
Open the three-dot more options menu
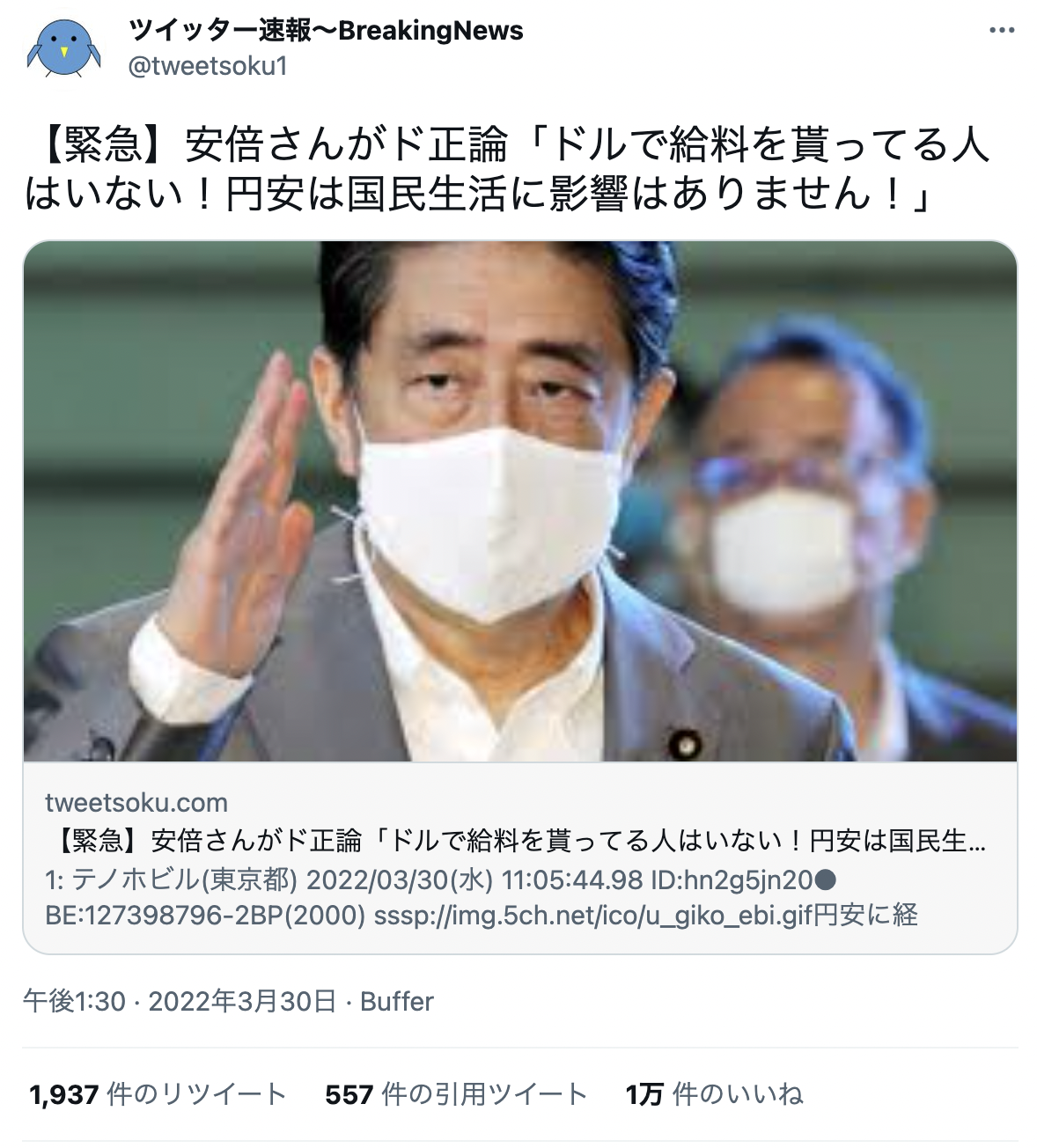(1002, 31)
